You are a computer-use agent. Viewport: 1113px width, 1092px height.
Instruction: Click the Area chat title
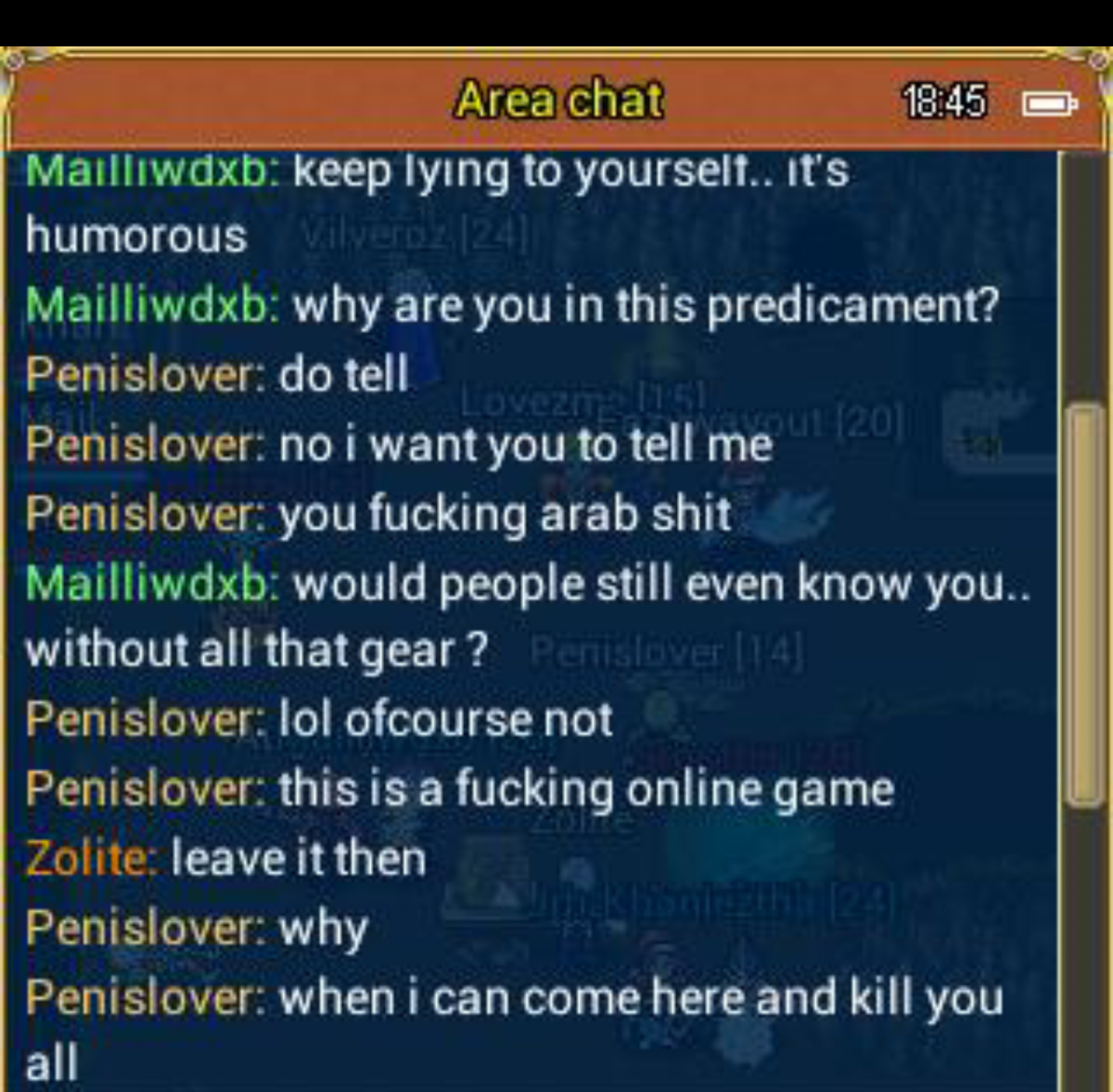click(559, 99)
